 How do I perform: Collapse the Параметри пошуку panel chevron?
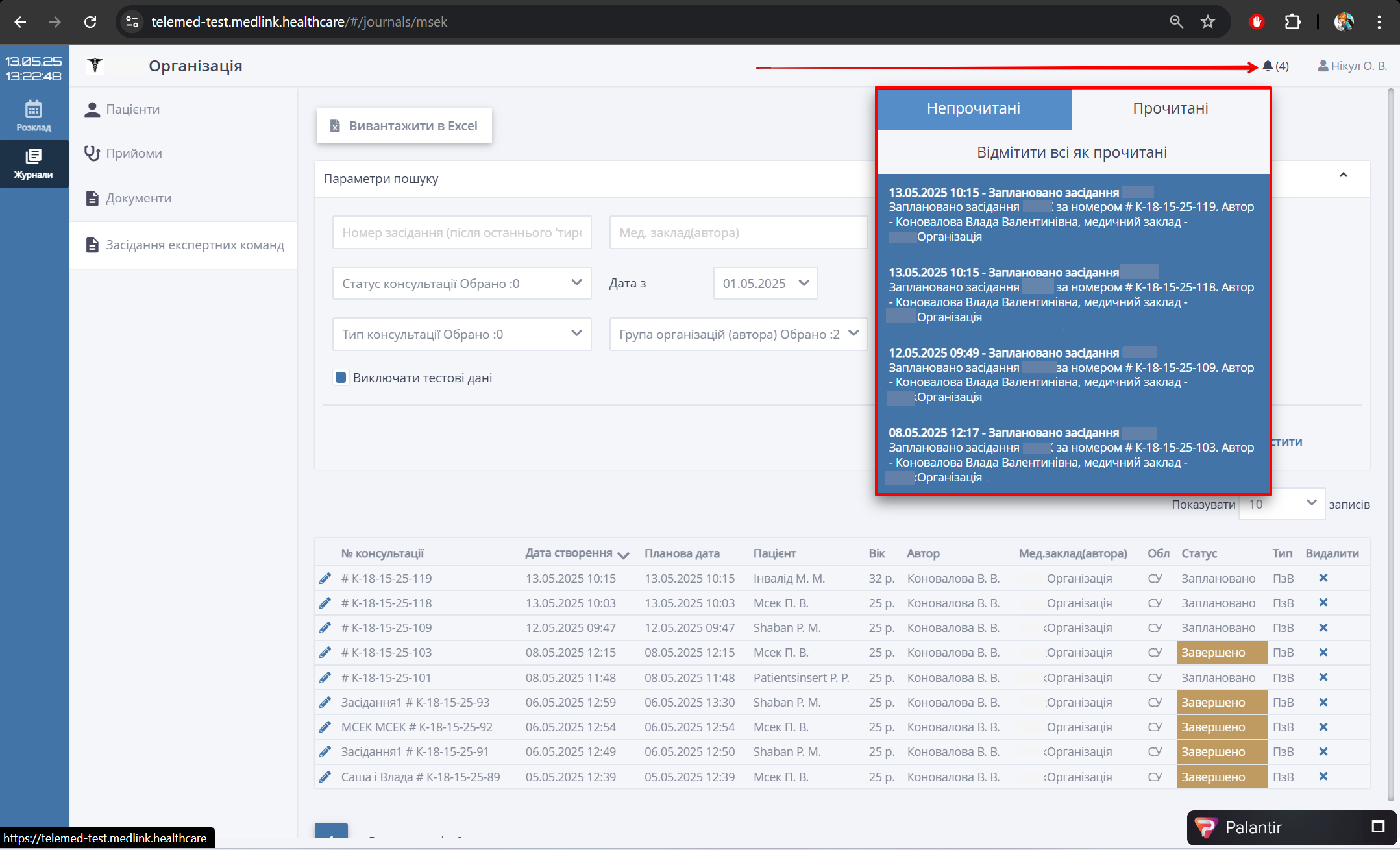pyautogui.click(x=1343, y=175)
